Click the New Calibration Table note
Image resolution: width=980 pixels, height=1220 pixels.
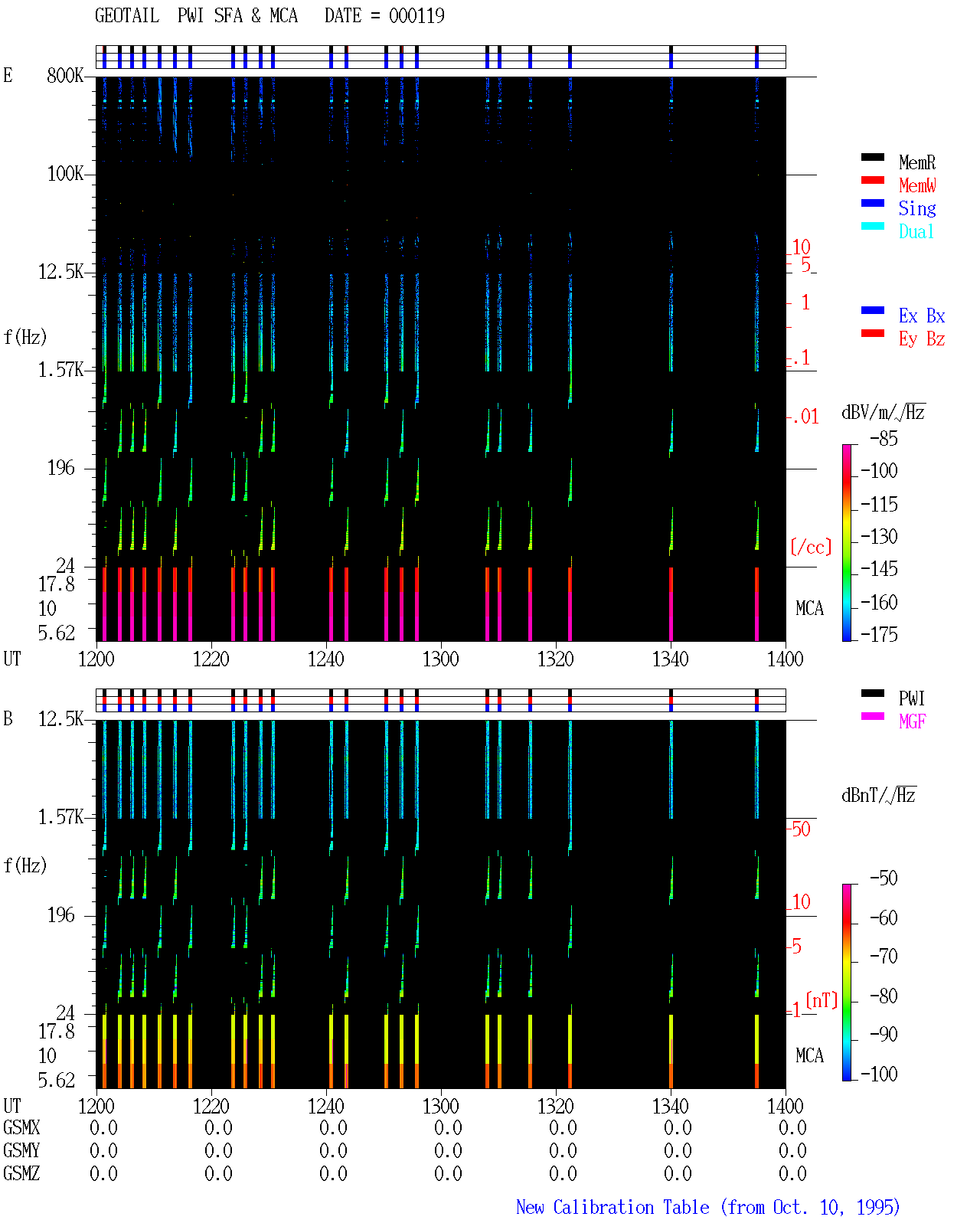pos(708,1208)
